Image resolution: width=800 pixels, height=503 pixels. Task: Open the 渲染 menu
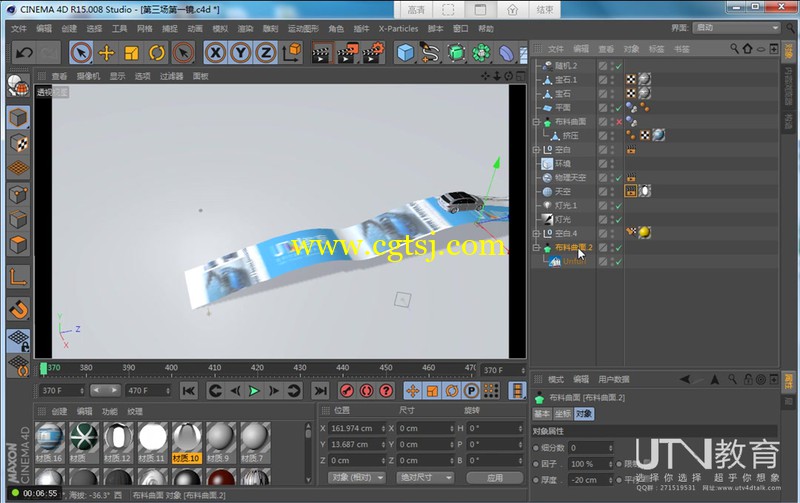(245, 29)
